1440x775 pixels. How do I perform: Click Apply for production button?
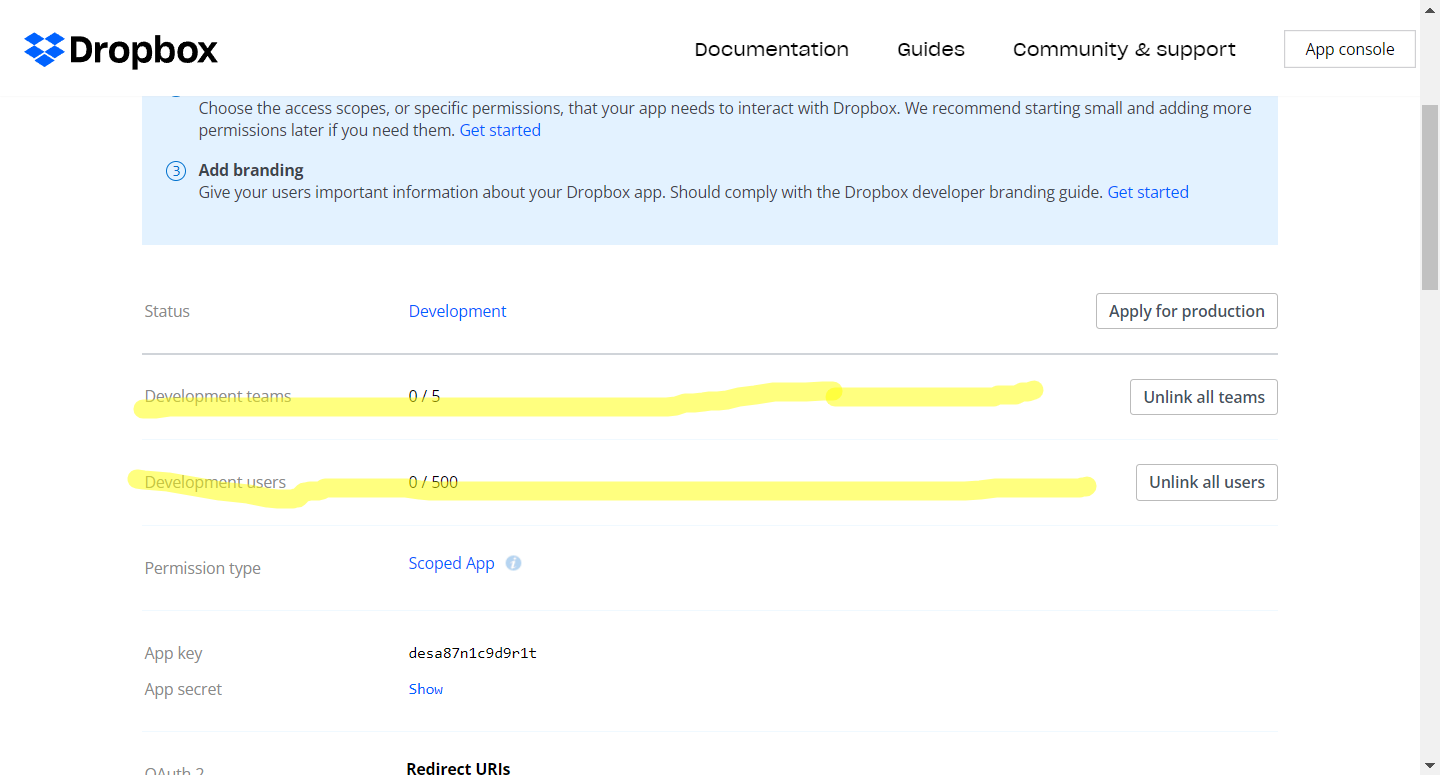pyautogui.click(x=1187, y=311)
